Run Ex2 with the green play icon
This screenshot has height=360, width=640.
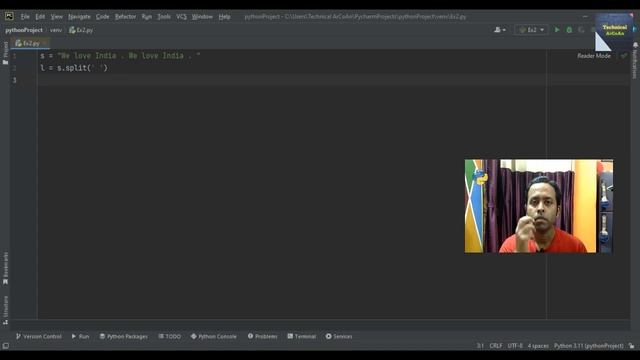[x=557, y=30]
